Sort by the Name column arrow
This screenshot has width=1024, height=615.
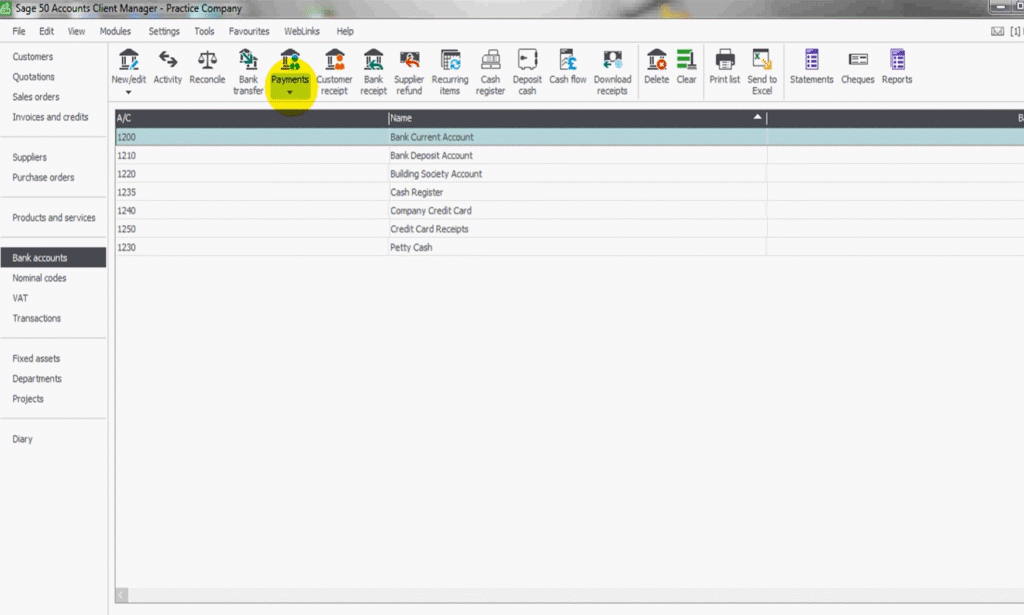[758, 118]
